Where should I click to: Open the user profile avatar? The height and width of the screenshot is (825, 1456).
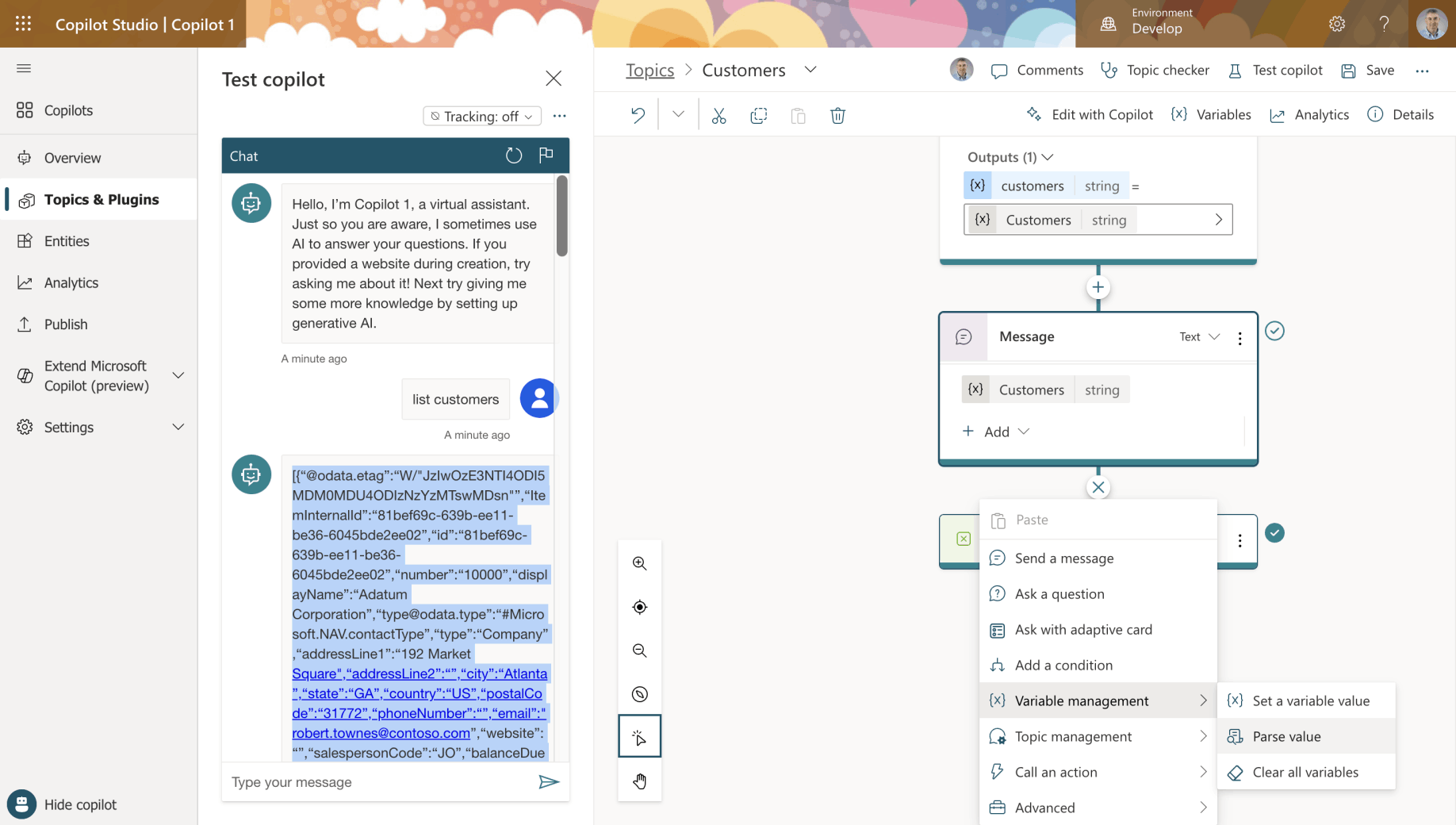pos(1431,24)
